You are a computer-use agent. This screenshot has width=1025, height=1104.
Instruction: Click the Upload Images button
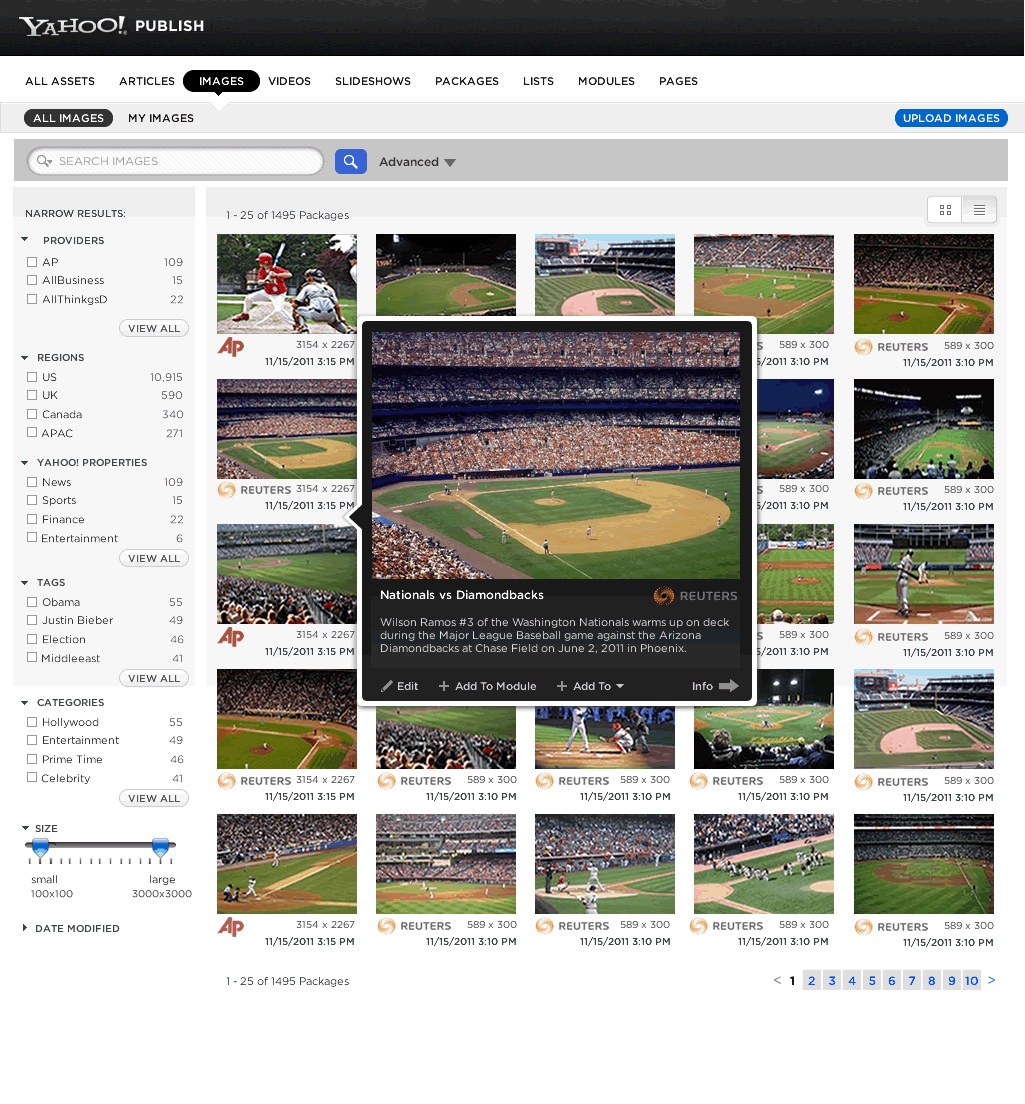pyautogui.click(x=951, y=118)
